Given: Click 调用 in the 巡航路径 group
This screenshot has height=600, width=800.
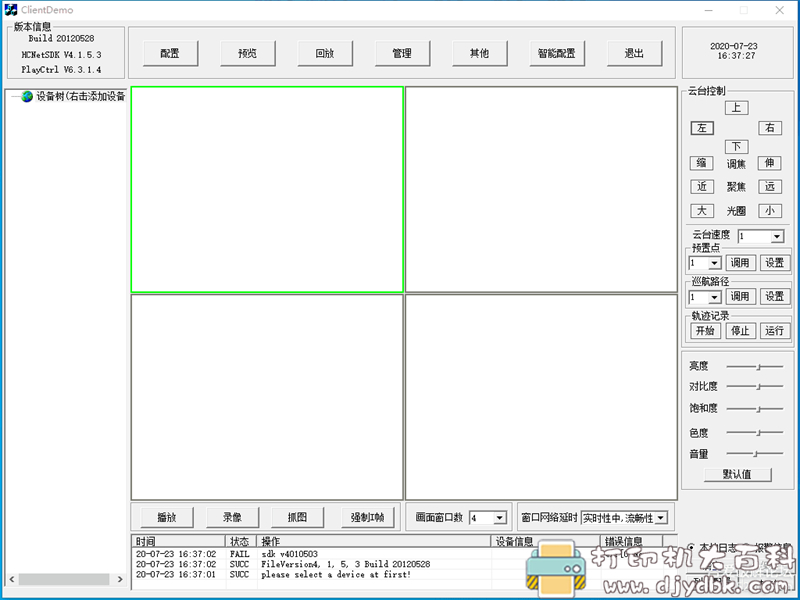Looking at the screenshot, I should pyautogui.click(x=740, y=296).
